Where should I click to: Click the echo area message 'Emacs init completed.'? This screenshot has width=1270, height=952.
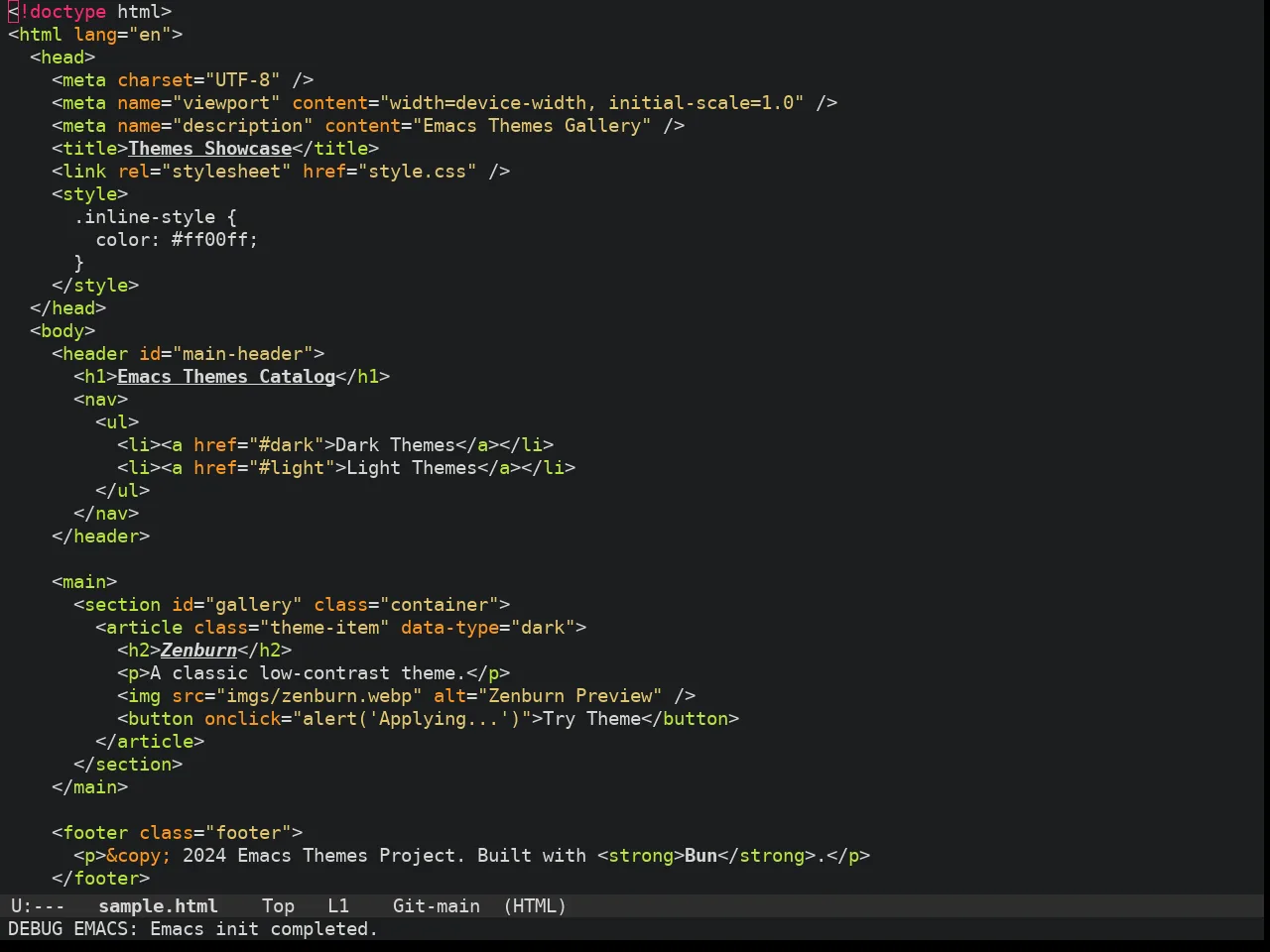tap(264, 928)
